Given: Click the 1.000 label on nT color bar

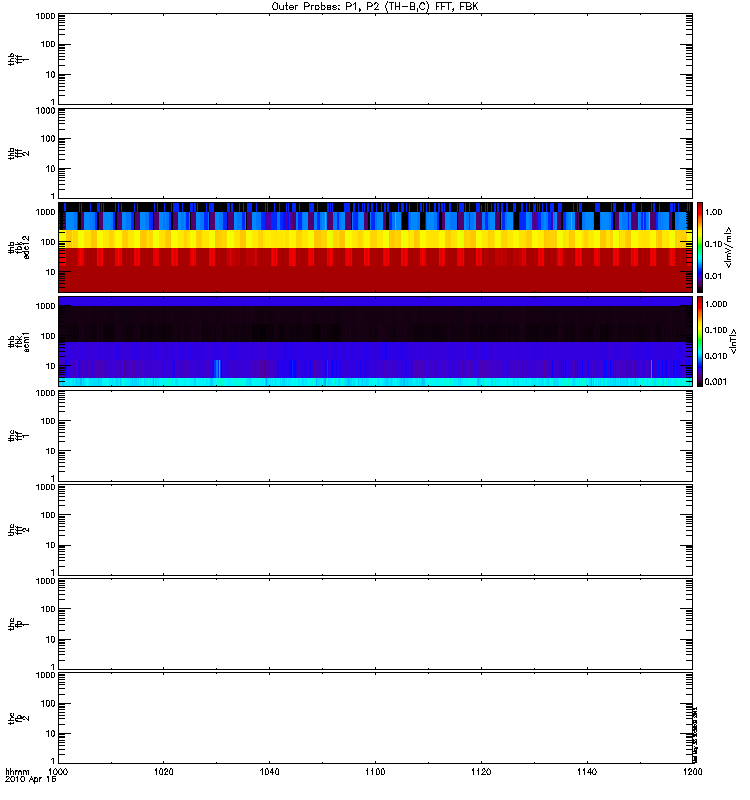Looking at the screenshot, I should click(x=716, y=304).
